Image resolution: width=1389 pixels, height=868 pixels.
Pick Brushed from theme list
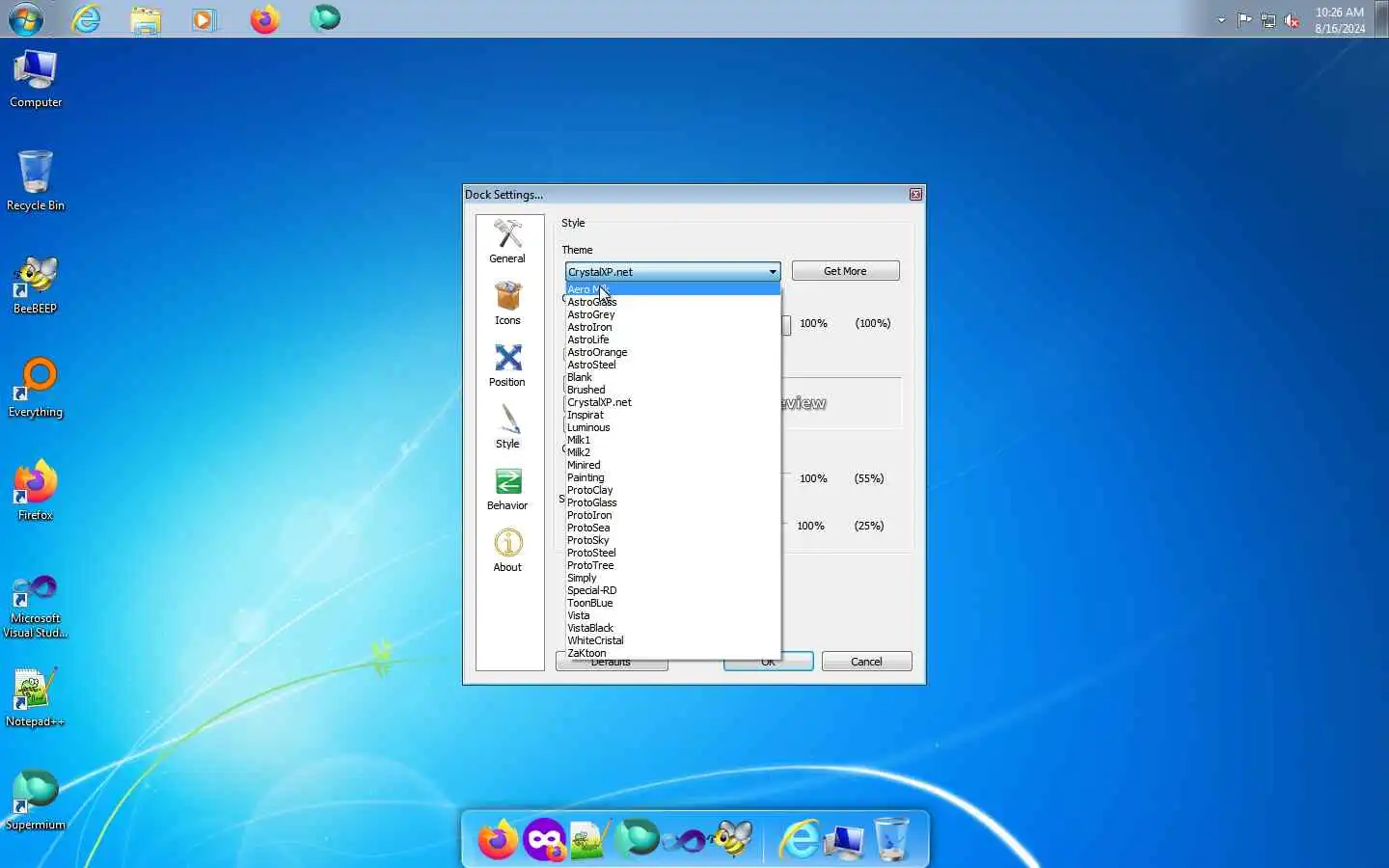click(x=672, y=390)
